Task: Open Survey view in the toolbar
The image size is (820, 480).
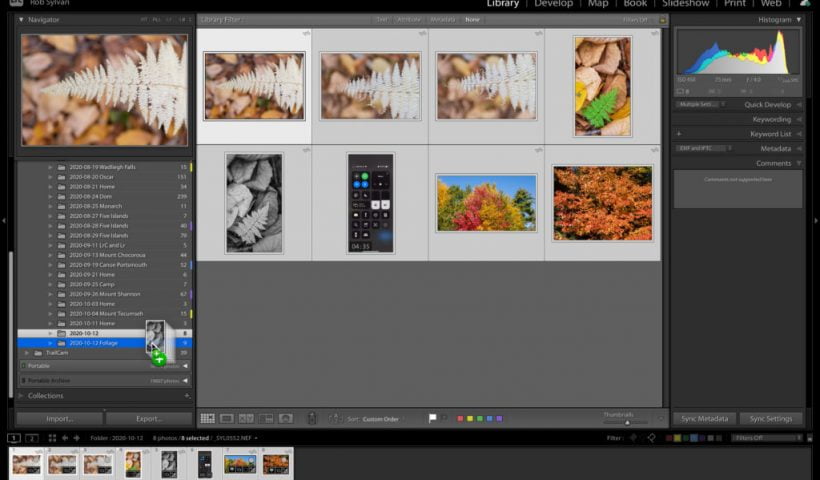Action: point(266,418)
